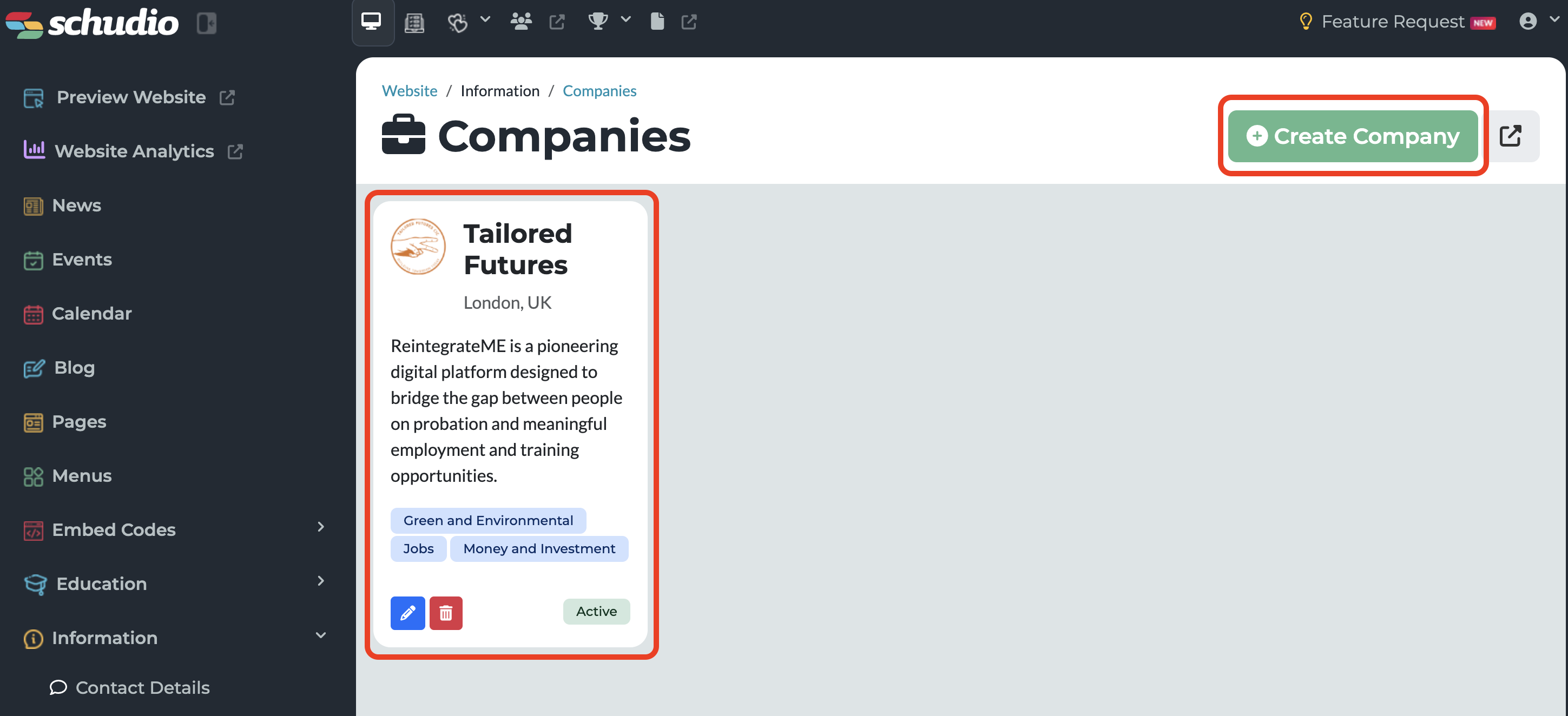
Task: Click the Tailored Futures logo thumbnail
Action: (x=418, y=247)
